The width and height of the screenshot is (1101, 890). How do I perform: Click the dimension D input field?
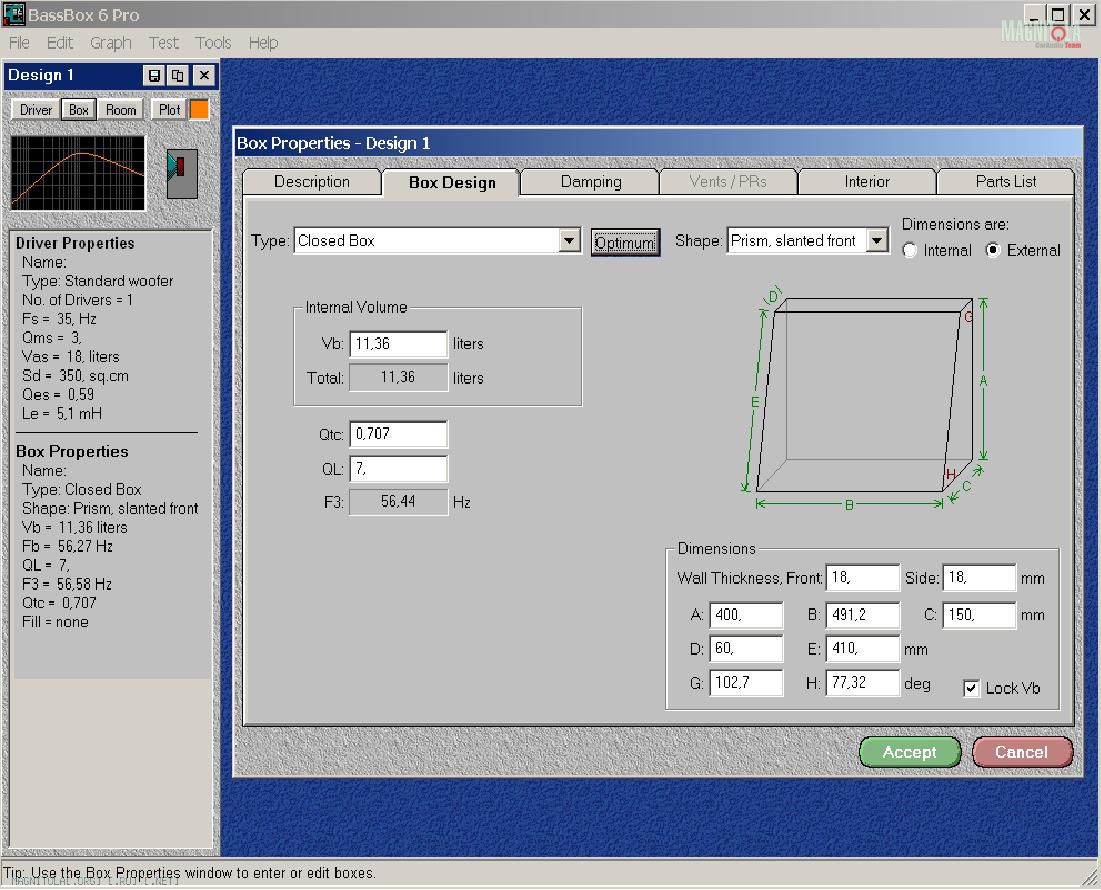(x=746, y=649)
